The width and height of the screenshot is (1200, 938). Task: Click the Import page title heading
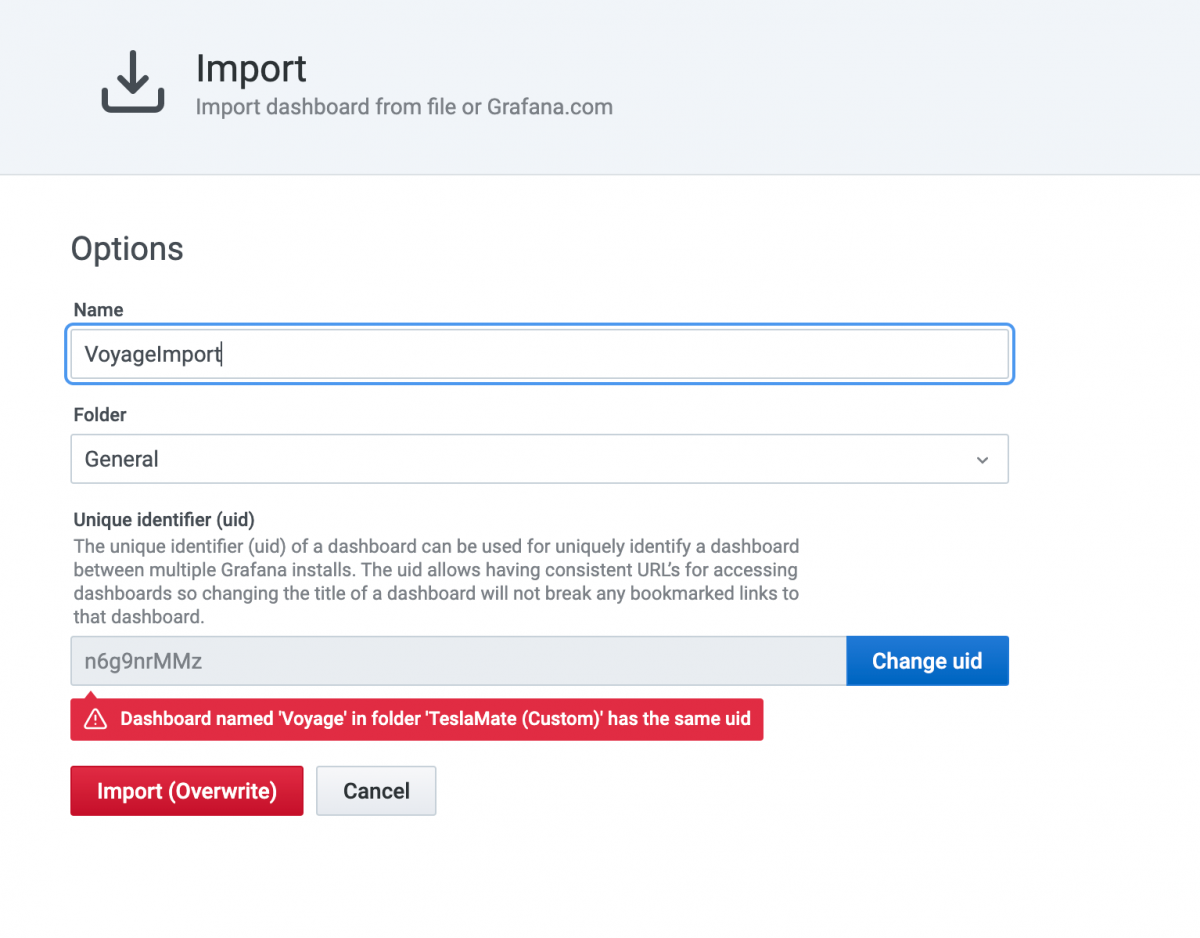click(x=251, y=69)
